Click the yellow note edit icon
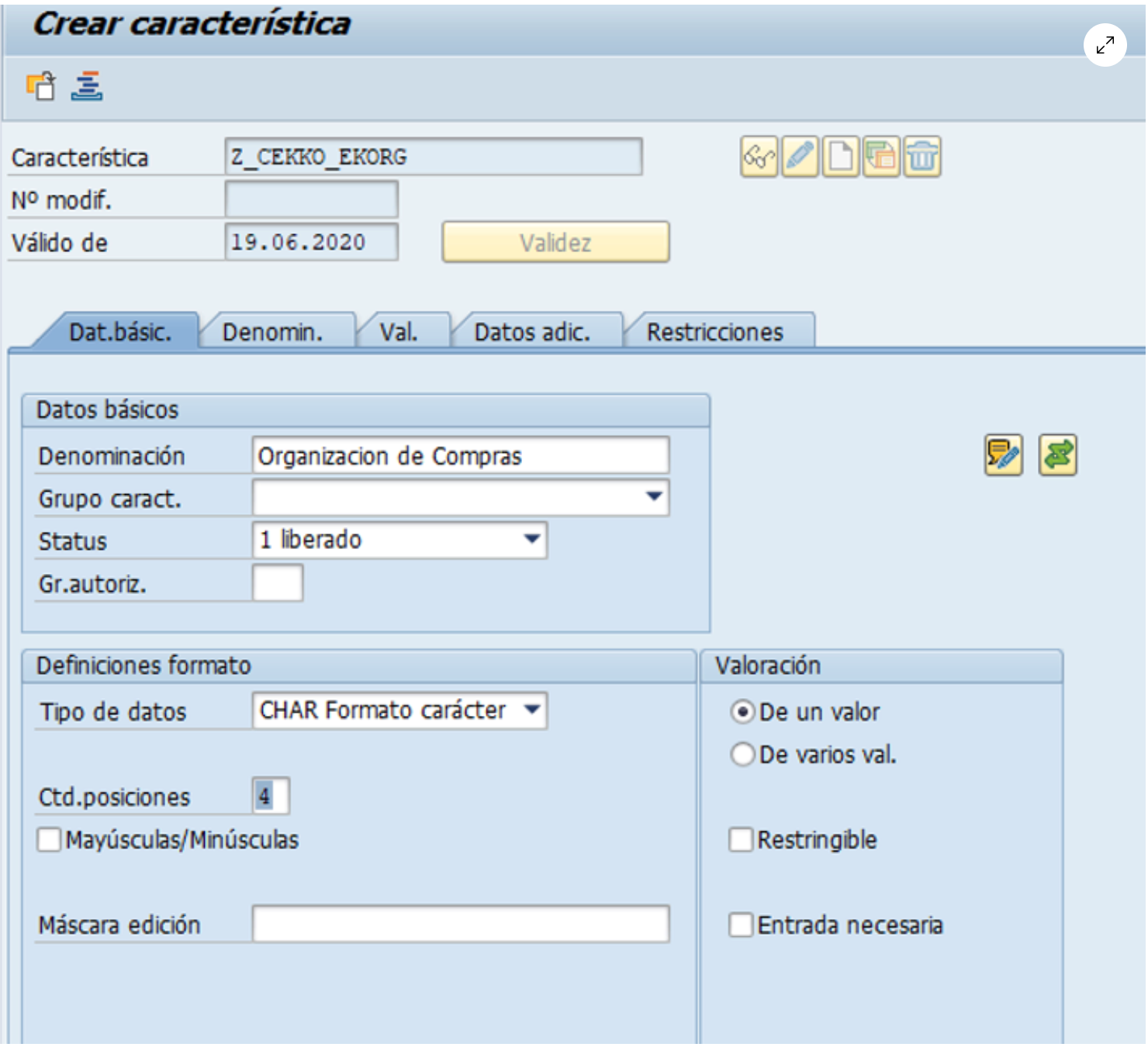Viewport: 1148px width, 1047px height. click(x=1003, y=455)
